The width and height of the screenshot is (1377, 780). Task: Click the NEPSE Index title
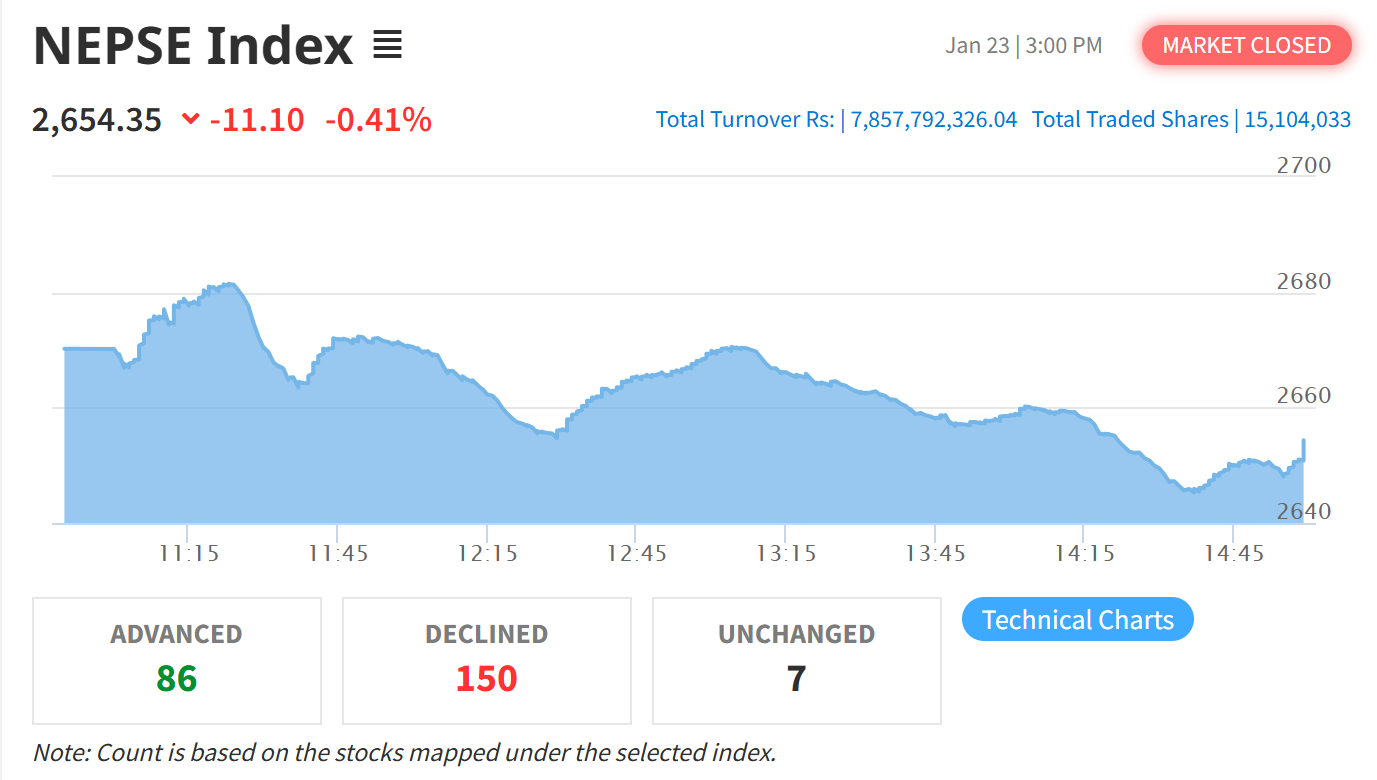[x=193, y=46]
